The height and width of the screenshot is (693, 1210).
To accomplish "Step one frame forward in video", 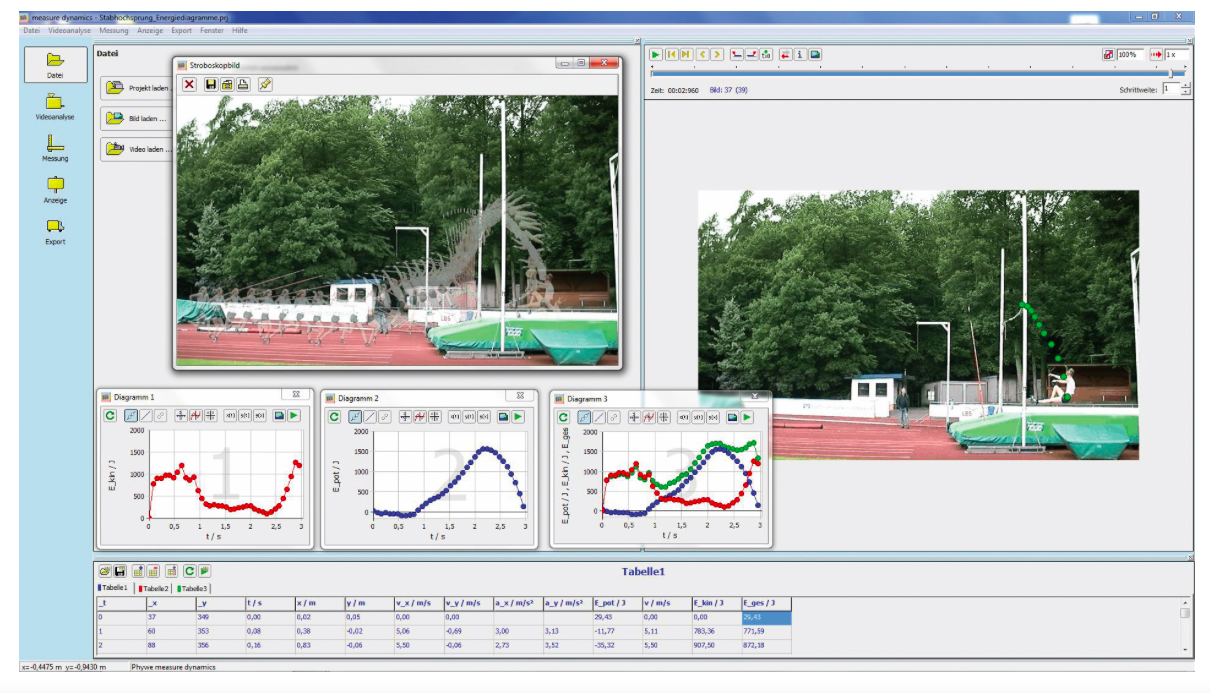I will click(x=717, y=55).
